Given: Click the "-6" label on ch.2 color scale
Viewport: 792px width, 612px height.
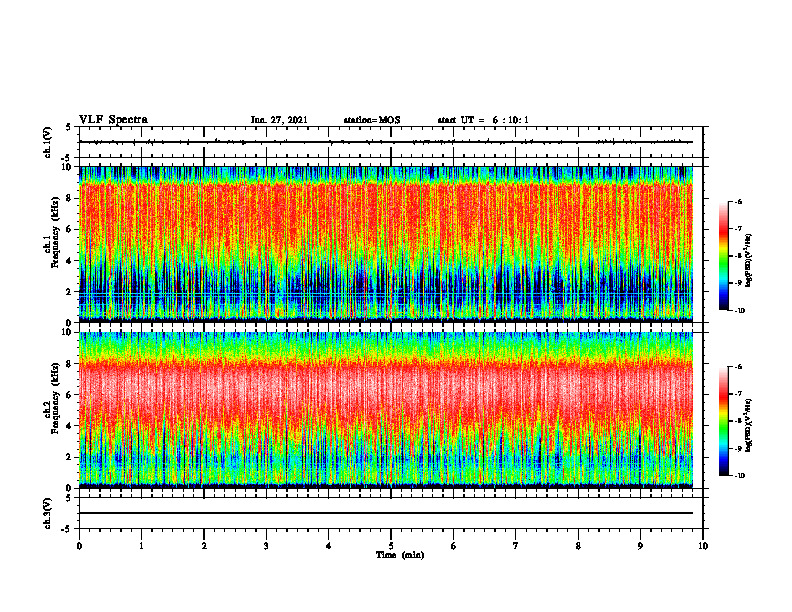Looking at the screenshot, I should tap(738, 367).
